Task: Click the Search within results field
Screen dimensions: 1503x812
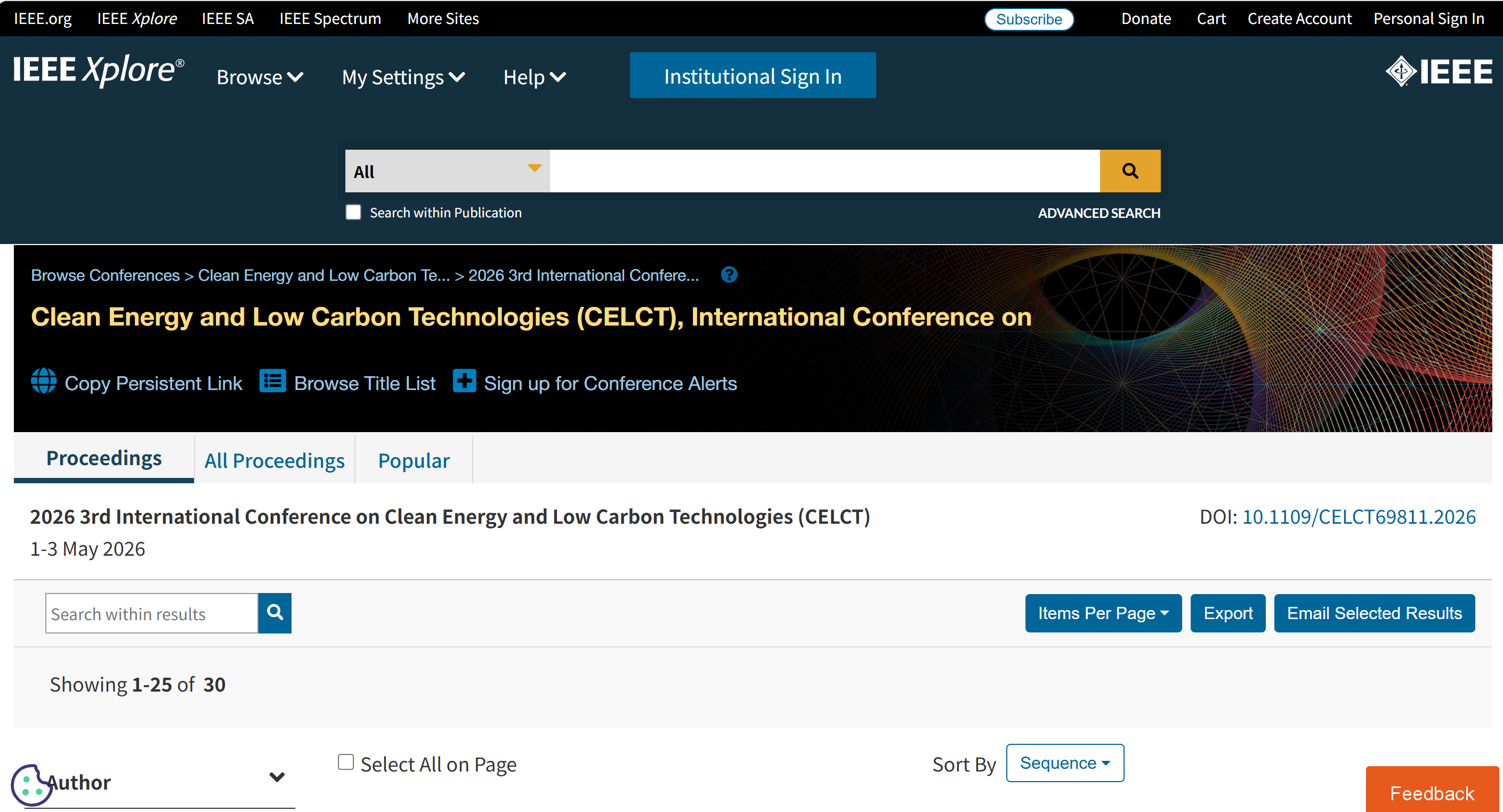Action: click(x=152, y=613)
